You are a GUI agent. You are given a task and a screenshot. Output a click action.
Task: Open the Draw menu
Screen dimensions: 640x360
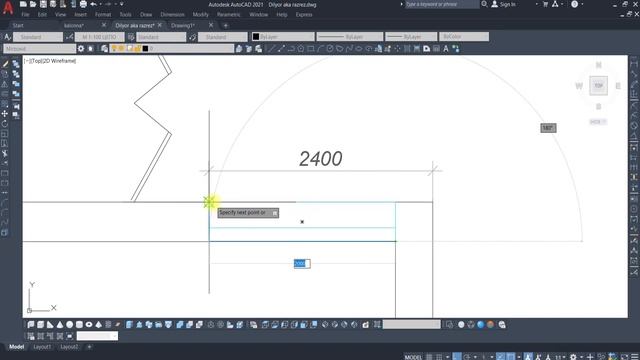point(146,15)
